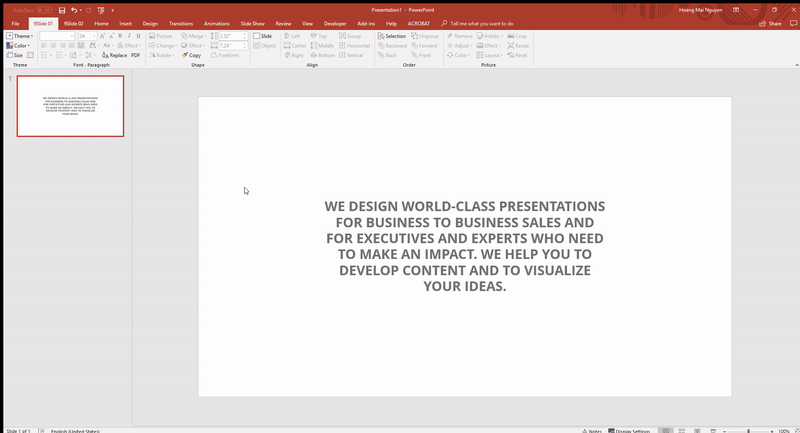Click the Copy format button
Image resolution: width=800 pixels, height=433 pixels.
191,55
